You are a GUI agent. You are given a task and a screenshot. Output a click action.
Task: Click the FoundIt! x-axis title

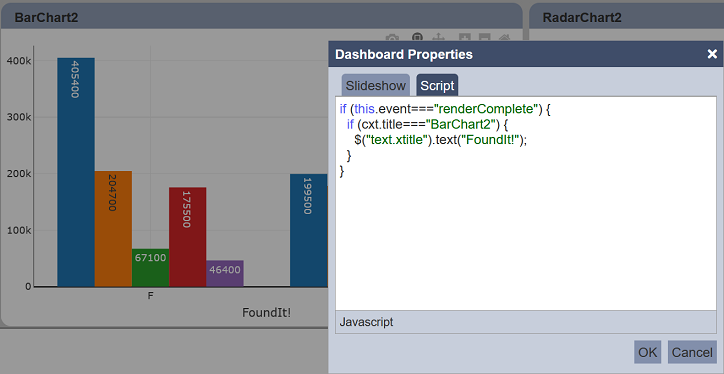(x=267, y=313)
